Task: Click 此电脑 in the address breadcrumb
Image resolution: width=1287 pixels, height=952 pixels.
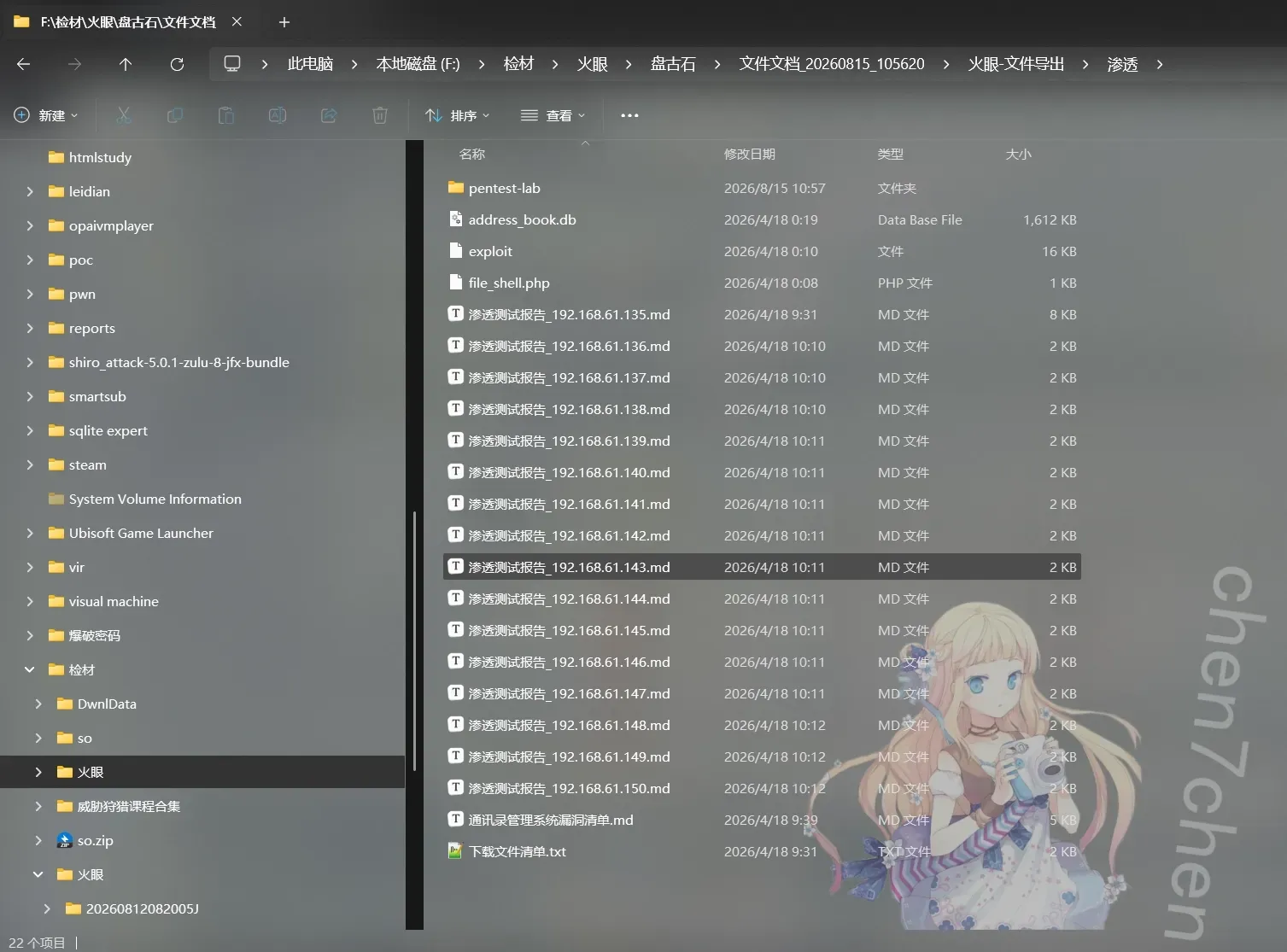Action: 310,64
